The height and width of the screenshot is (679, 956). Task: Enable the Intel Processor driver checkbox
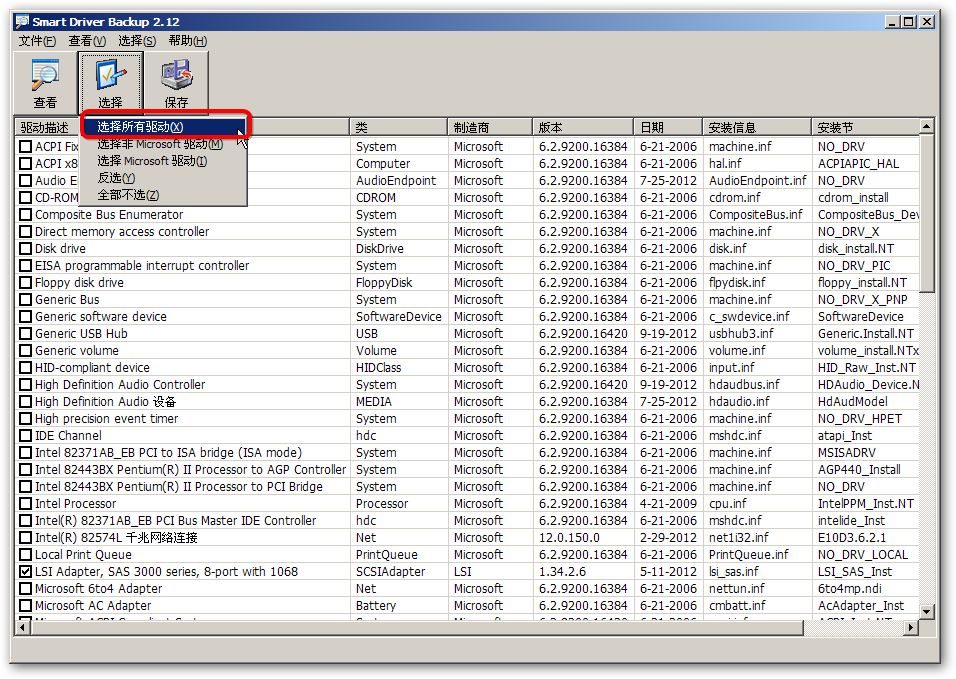26,504
